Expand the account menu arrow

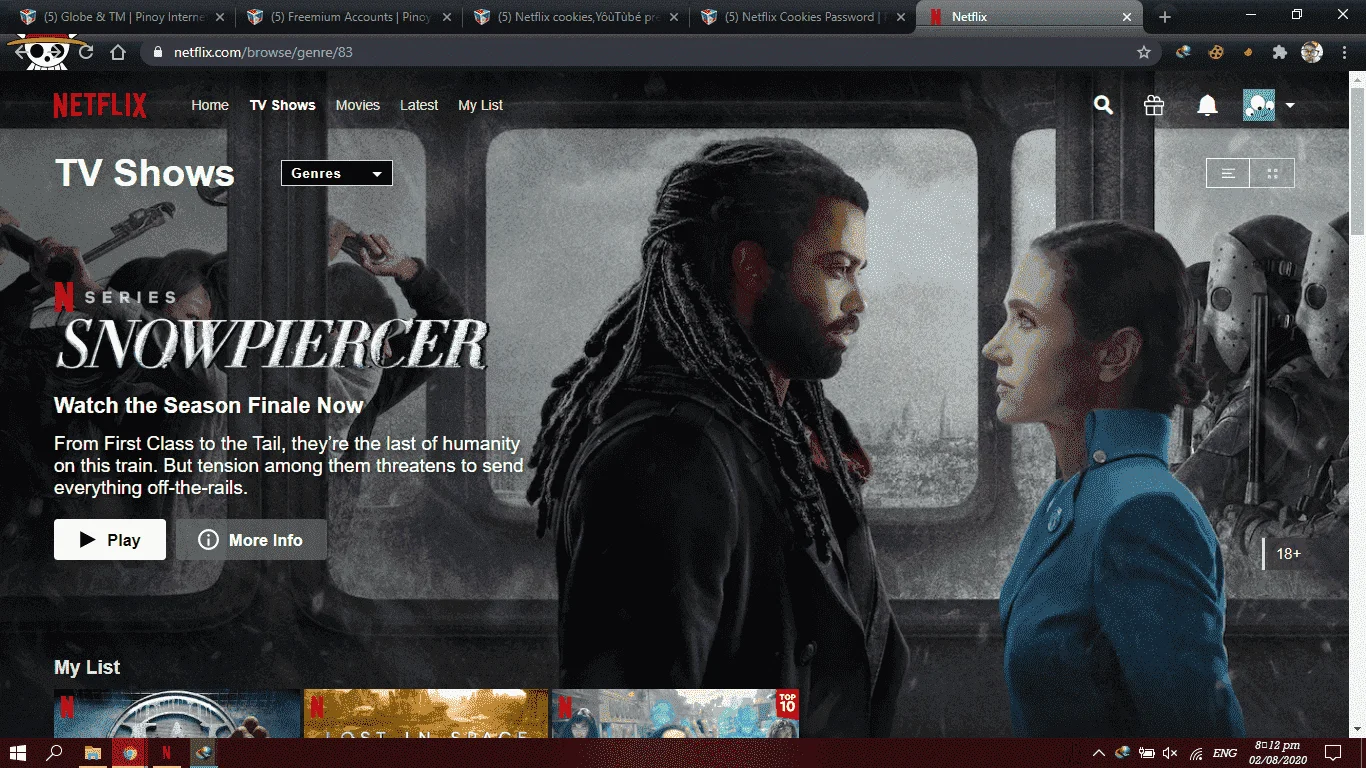(x=1290, y=105)
